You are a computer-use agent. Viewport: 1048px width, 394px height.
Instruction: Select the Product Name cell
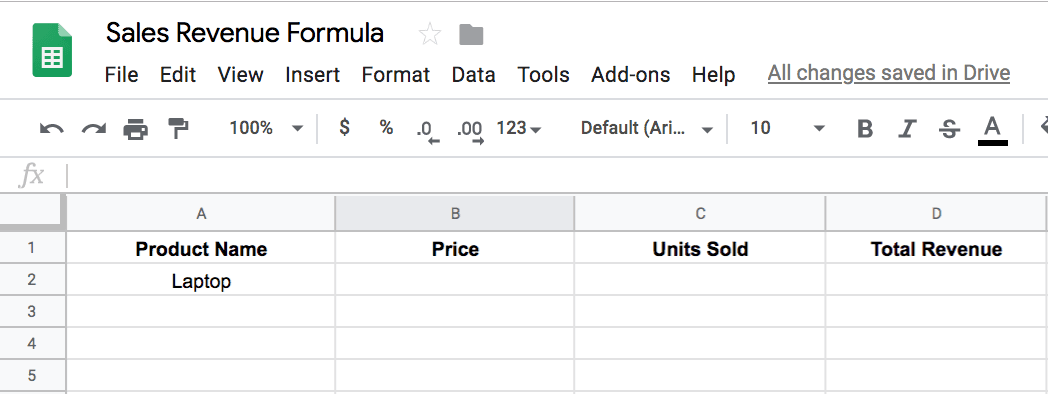(x=201, y=248)
